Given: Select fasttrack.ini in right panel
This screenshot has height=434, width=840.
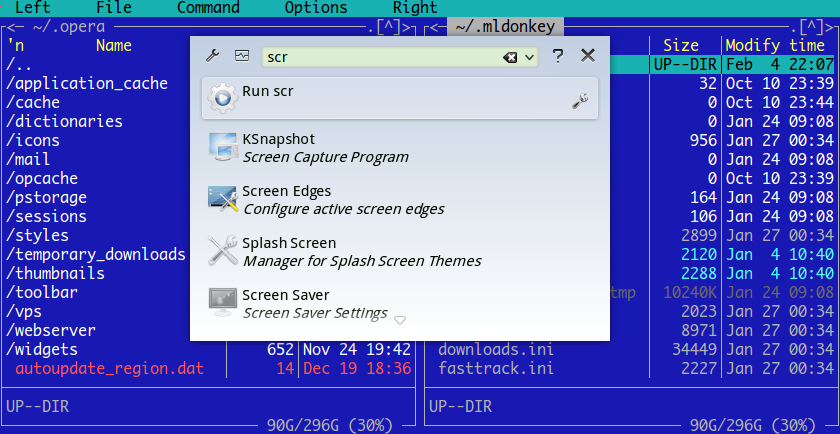Looking at the screenshot, I should tap(496, 369).
